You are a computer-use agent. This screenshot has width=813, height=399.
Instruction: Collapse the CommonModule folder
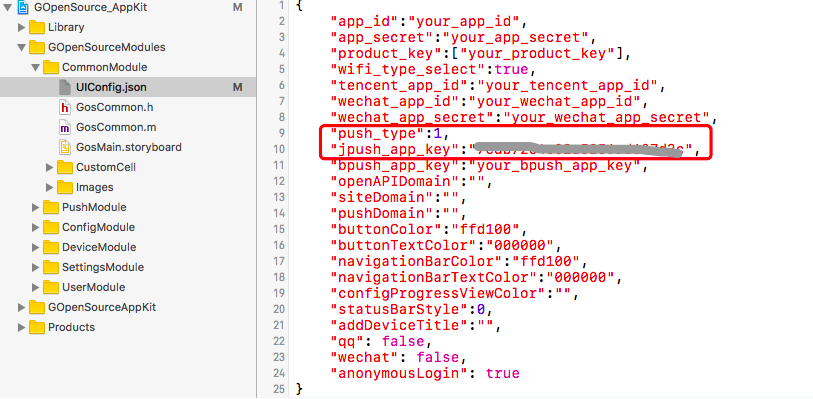(35, 67)
